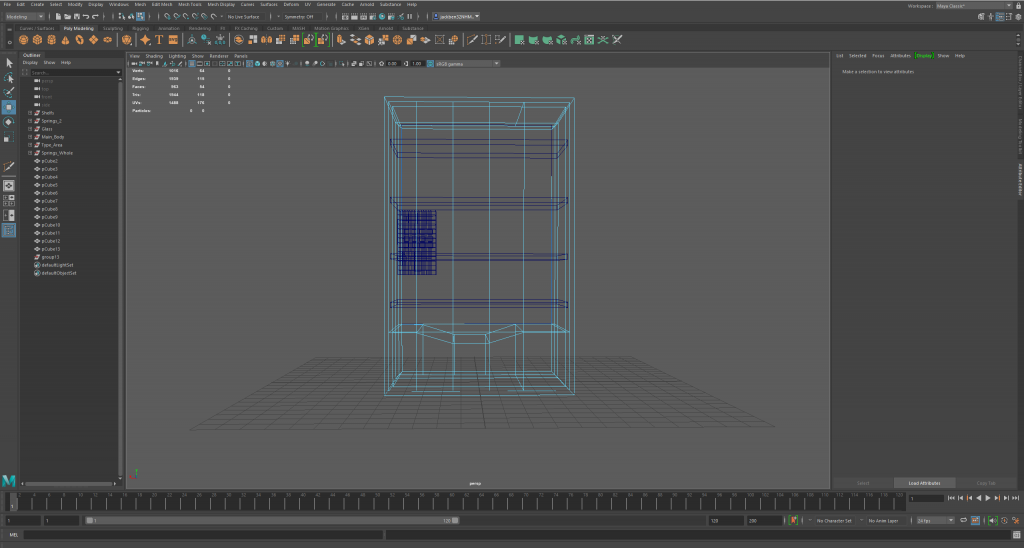Screen dimensions: 1024x548
Task: Open the Focus menu in Attribute Editor
Action: pyautogui.click(x=878, y=55)
